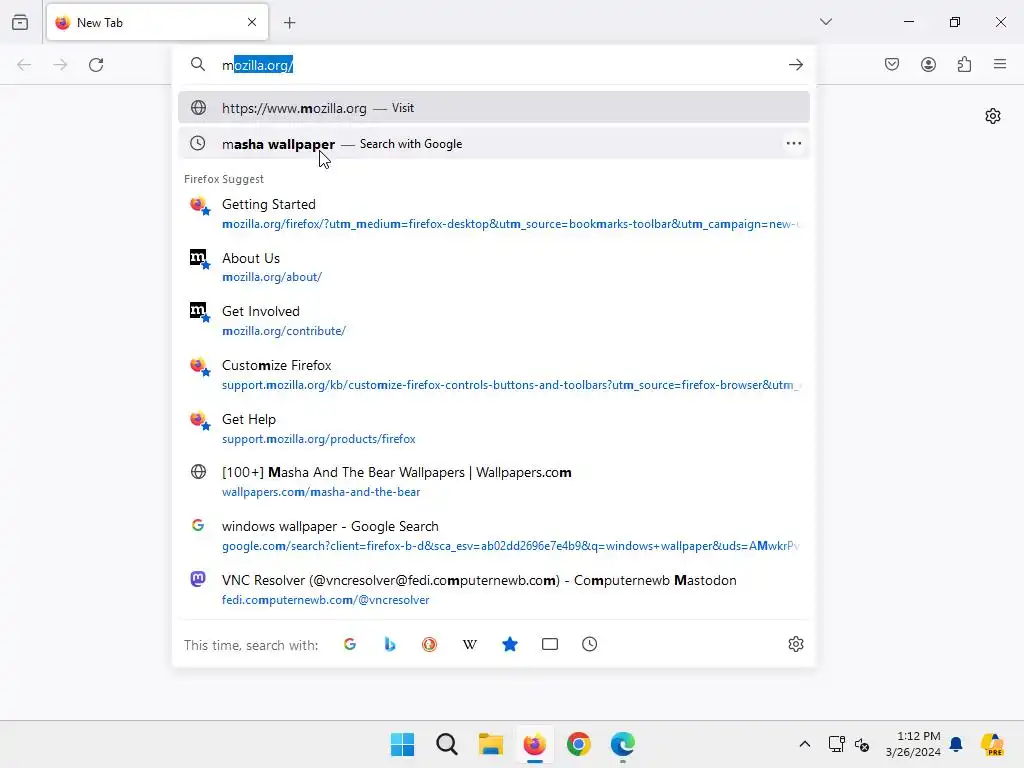Search this time in History clock
The height and width of the screenshot is (768, 1024).
(x=590, y=645)
